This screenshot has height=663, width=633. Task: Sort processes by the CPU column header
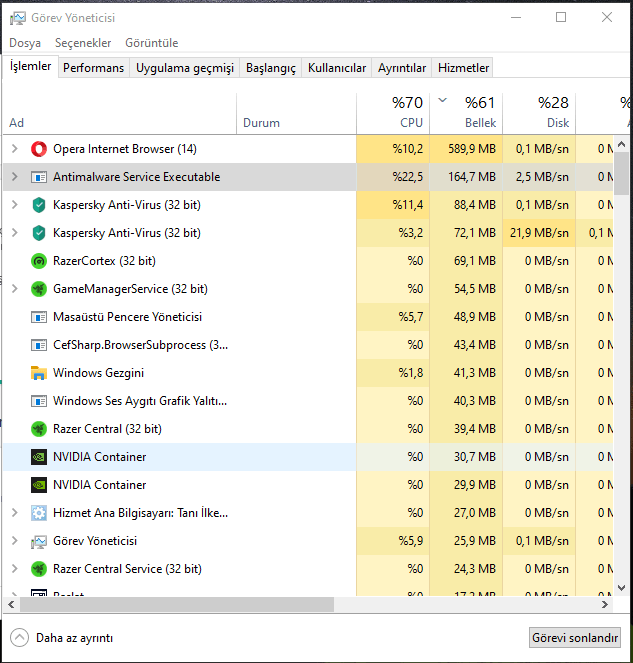[x=393, y=113]
